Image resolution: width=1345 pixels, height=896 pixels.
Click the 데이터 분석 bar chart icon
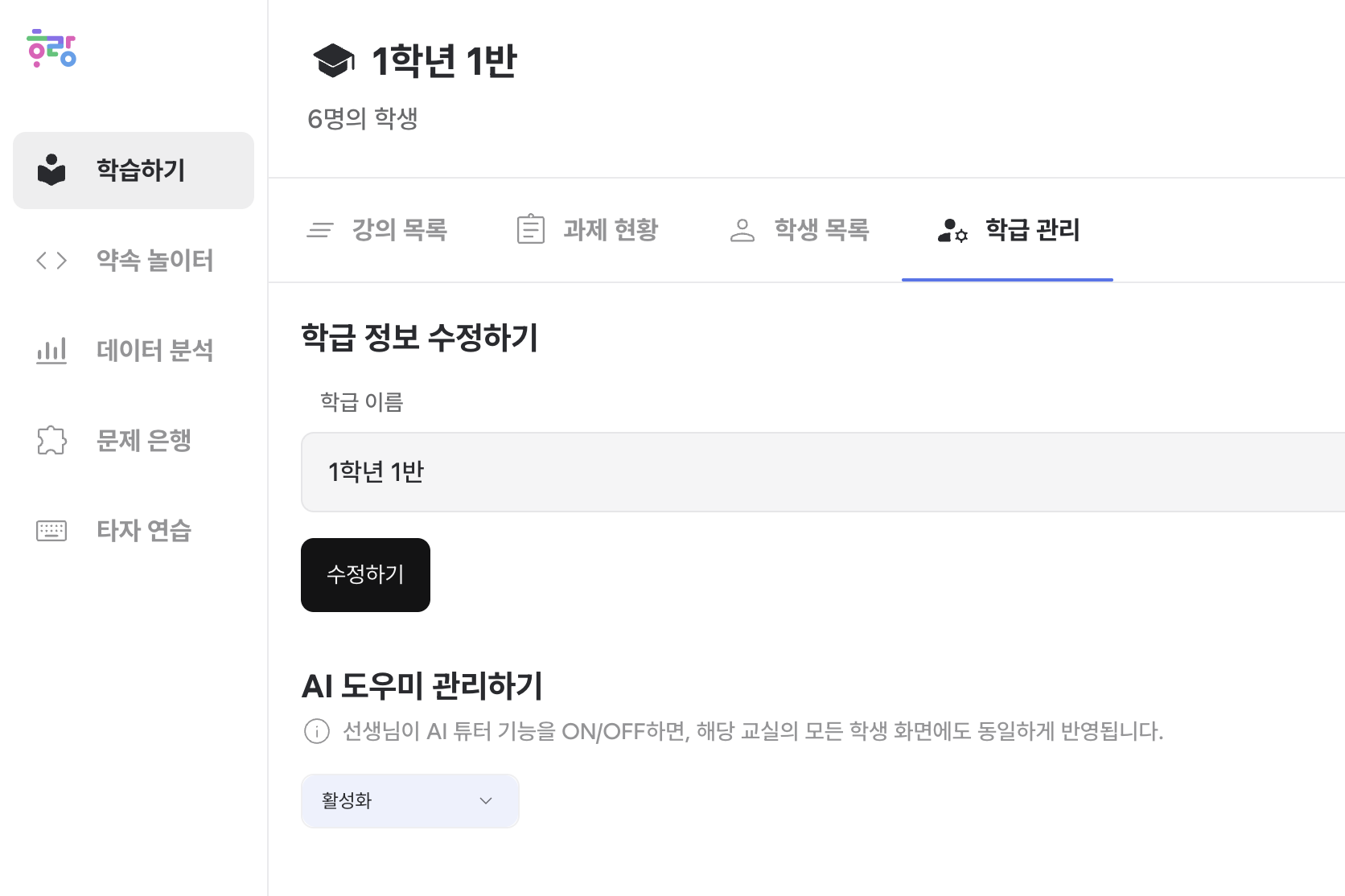click(x=51, y=351)
